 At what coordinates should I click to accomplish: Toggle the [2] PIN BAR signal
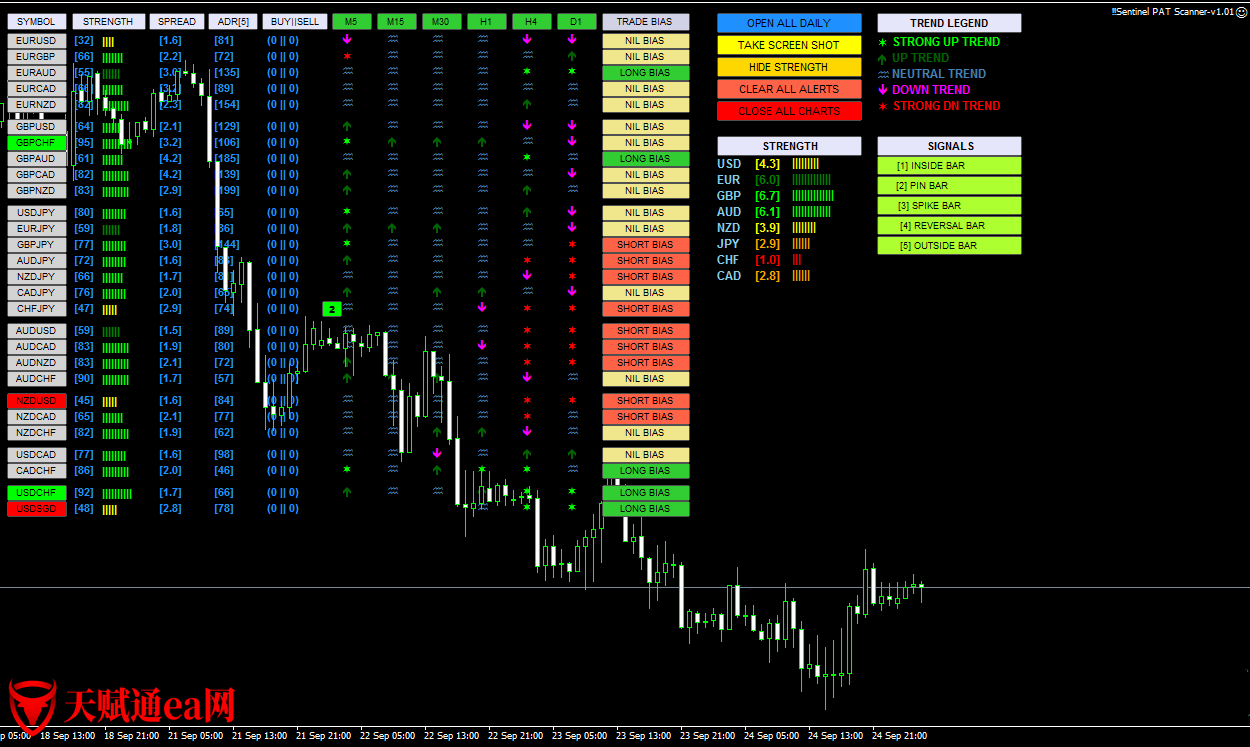(949, 186)
